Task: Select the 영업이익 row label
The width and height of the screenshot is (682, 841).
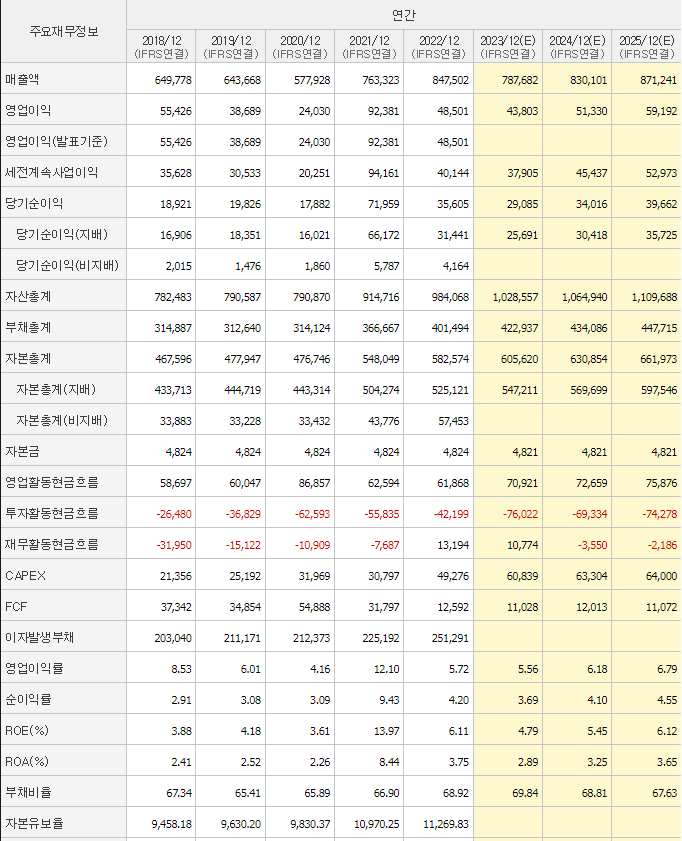Action: tap(28, 110)
